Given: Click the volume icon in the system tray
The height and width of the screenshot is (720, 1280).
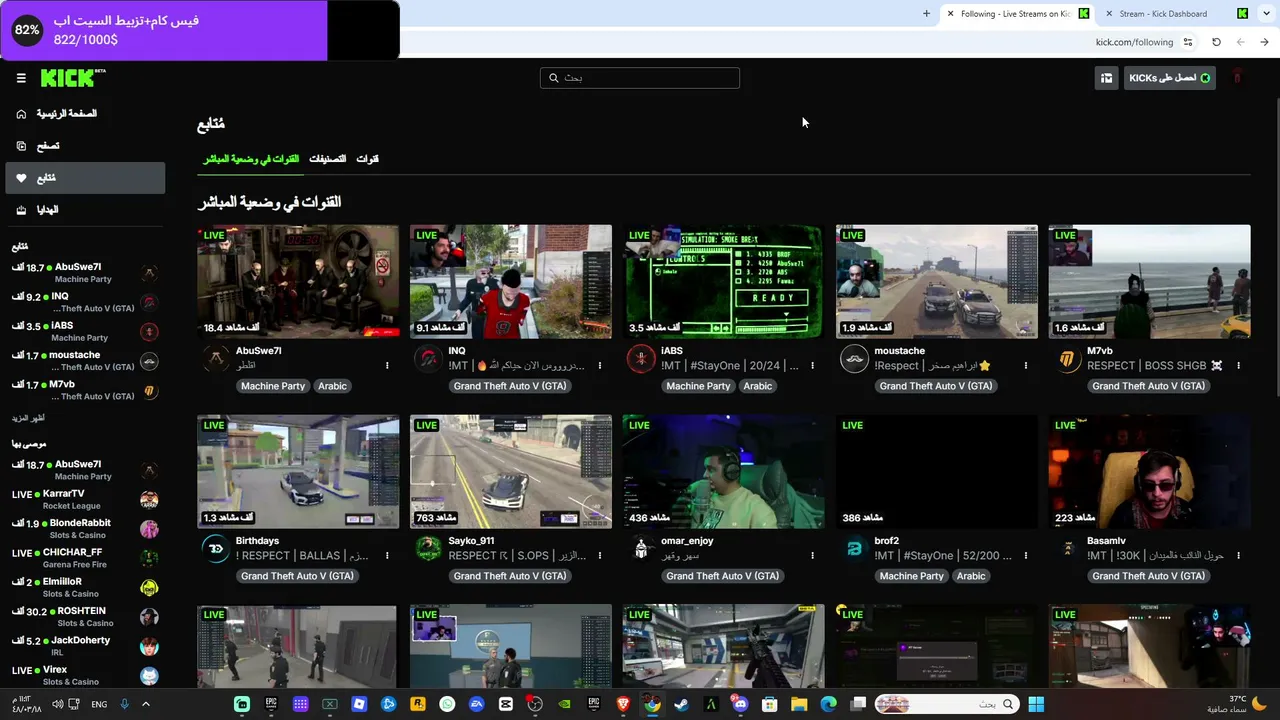Looking at the screenshot, I should pyautogui.click(x=58, y=704).
